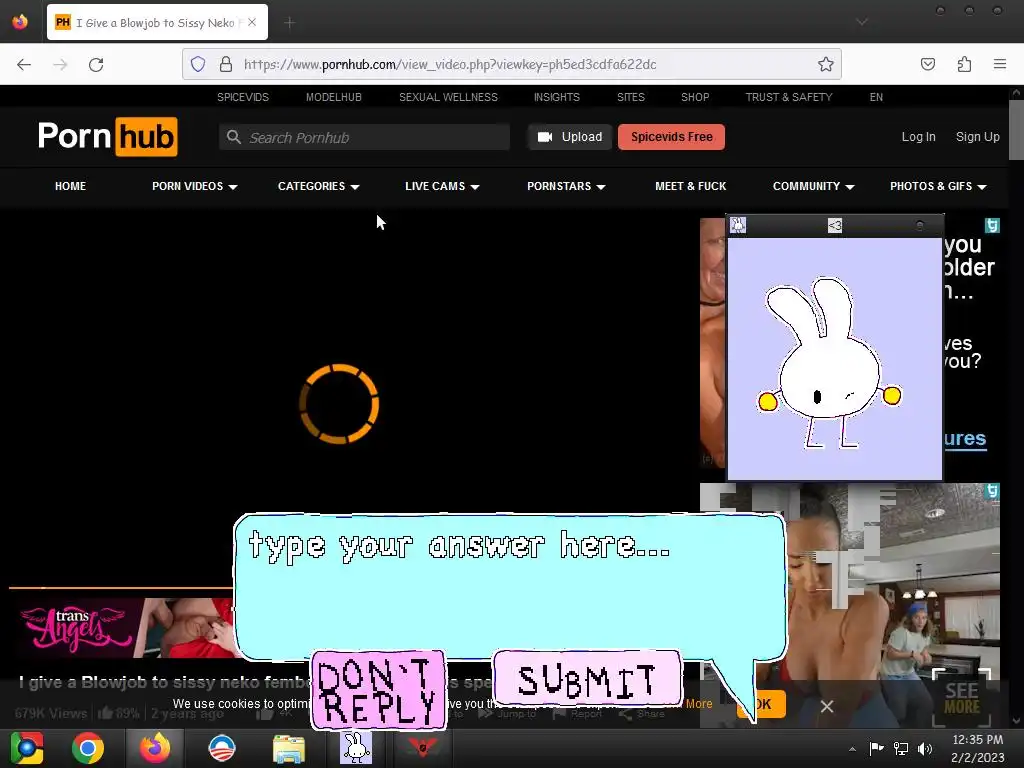Screen dimensions: 1024x768
Task: Open INSIGHTS in the top bar
Action: click(x=556, y=97)
